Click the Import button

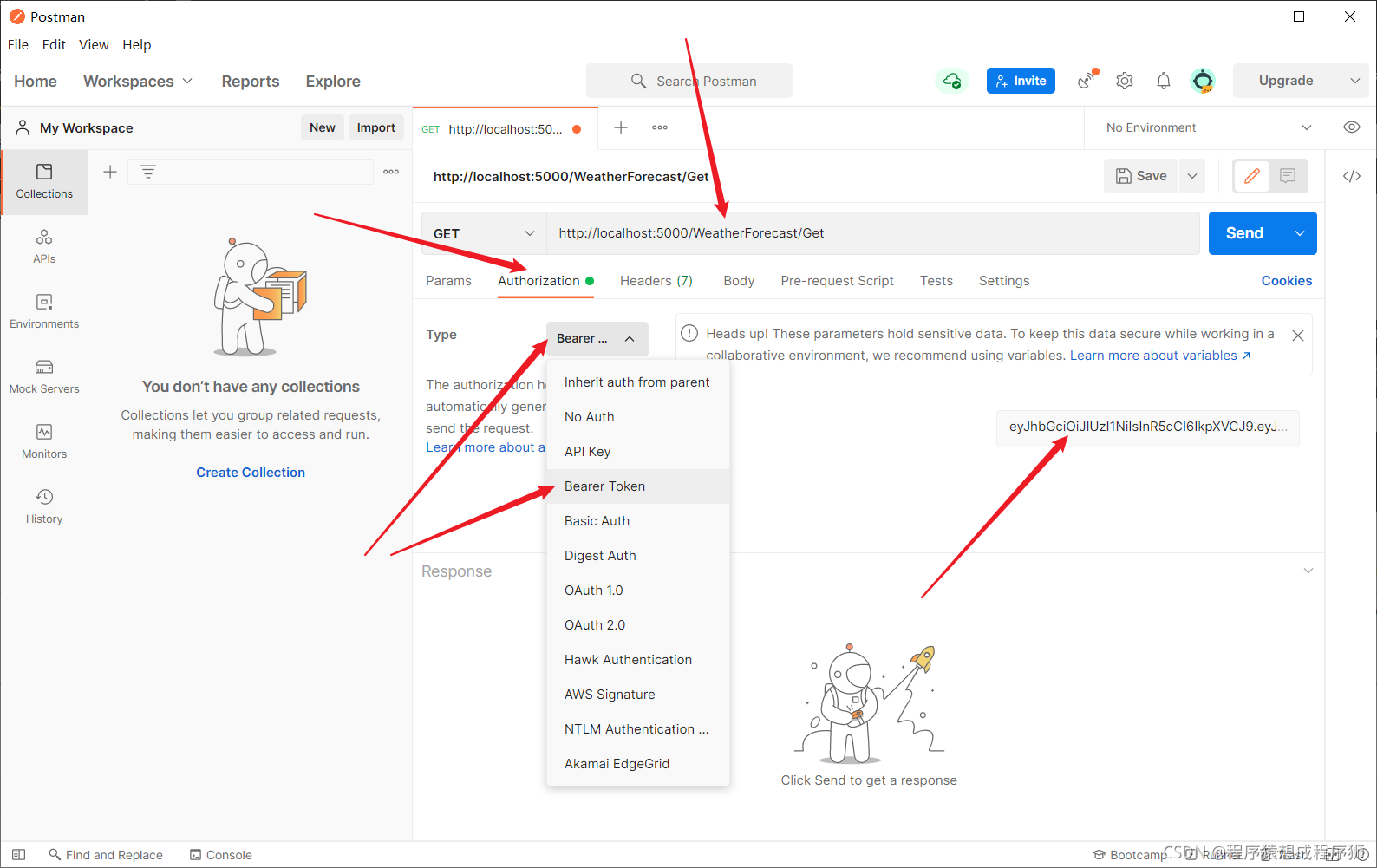click(376, 127)
